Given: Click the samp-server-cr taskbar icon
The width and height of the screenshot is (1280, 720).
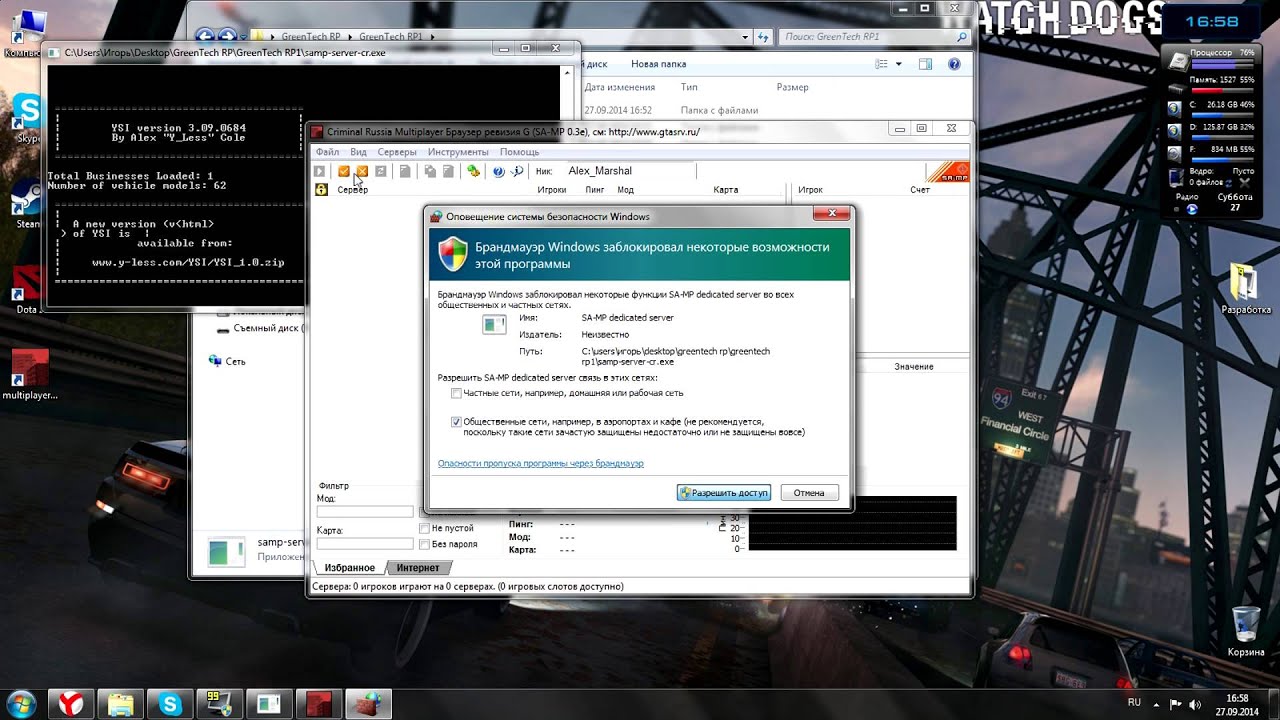Looking at the screenshot, I should click(x=268, y=704).
